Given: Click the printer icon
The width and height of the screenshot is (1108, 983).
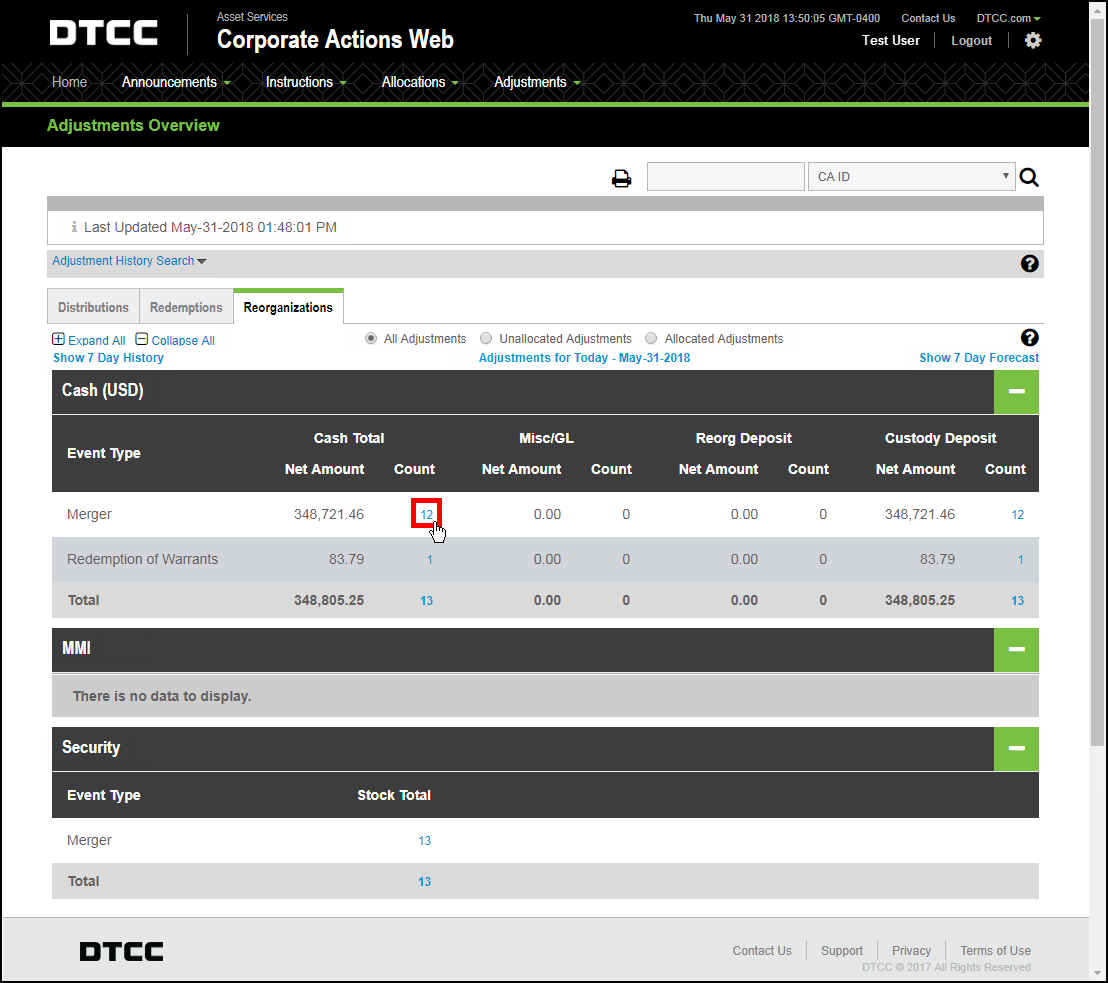Looking at the screenshot, I should pyautogui.click(x=622, y=179).
